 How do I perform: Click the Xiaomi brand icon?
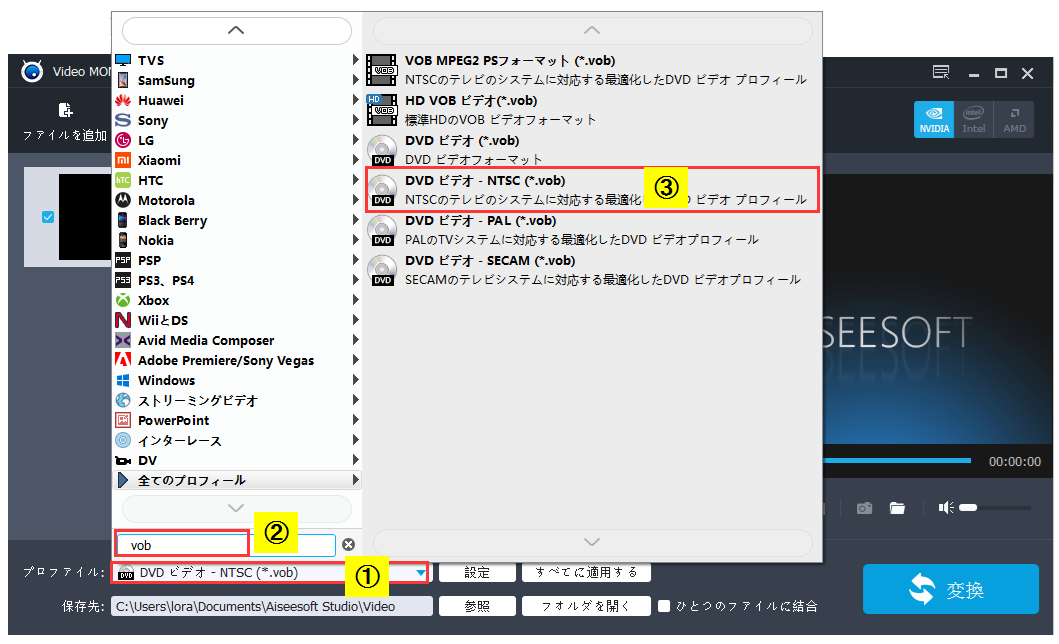coord(123,160)
